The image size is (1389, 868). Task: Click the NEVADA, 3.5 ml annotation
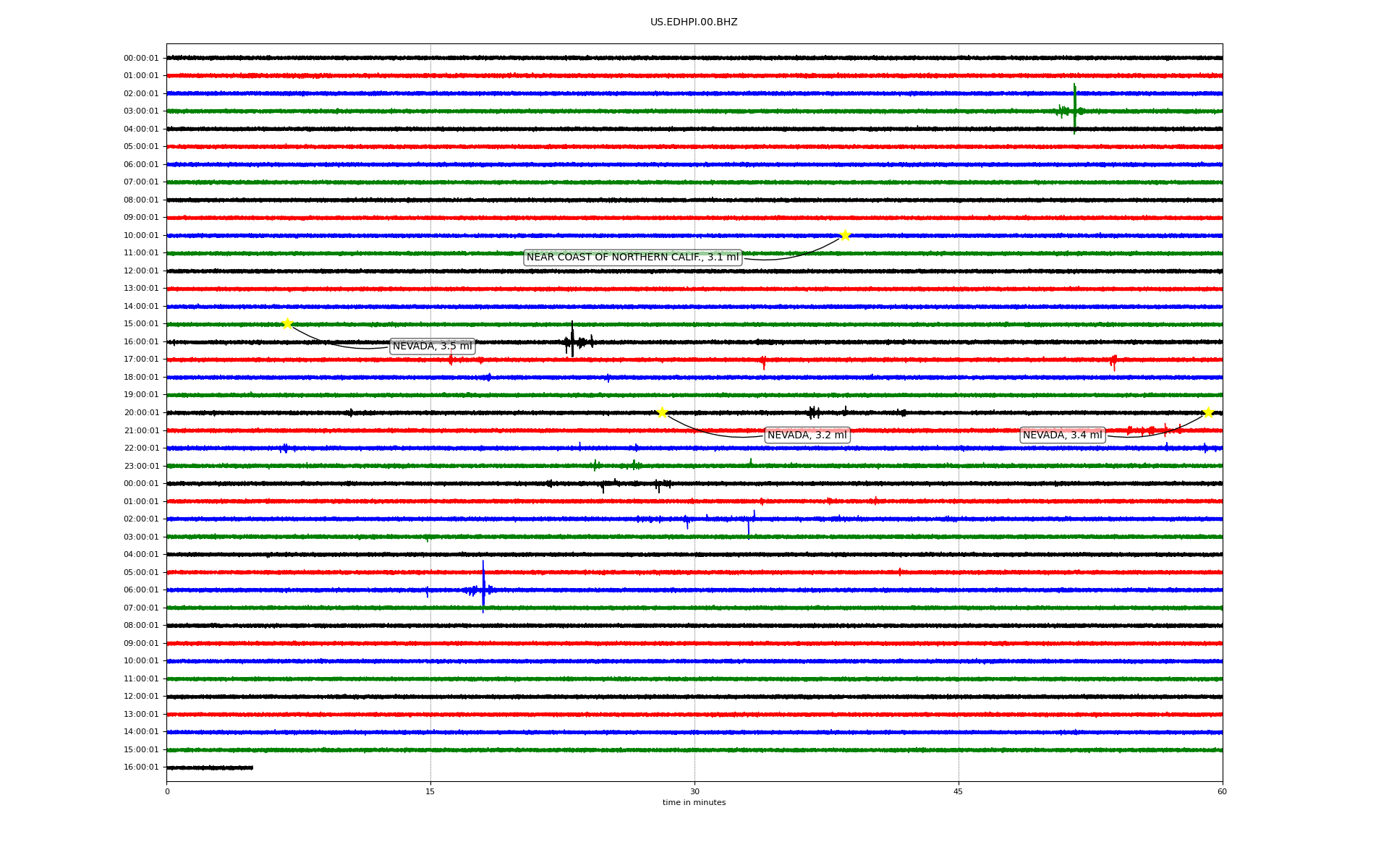pyautogui.click(x=432, y=346)
